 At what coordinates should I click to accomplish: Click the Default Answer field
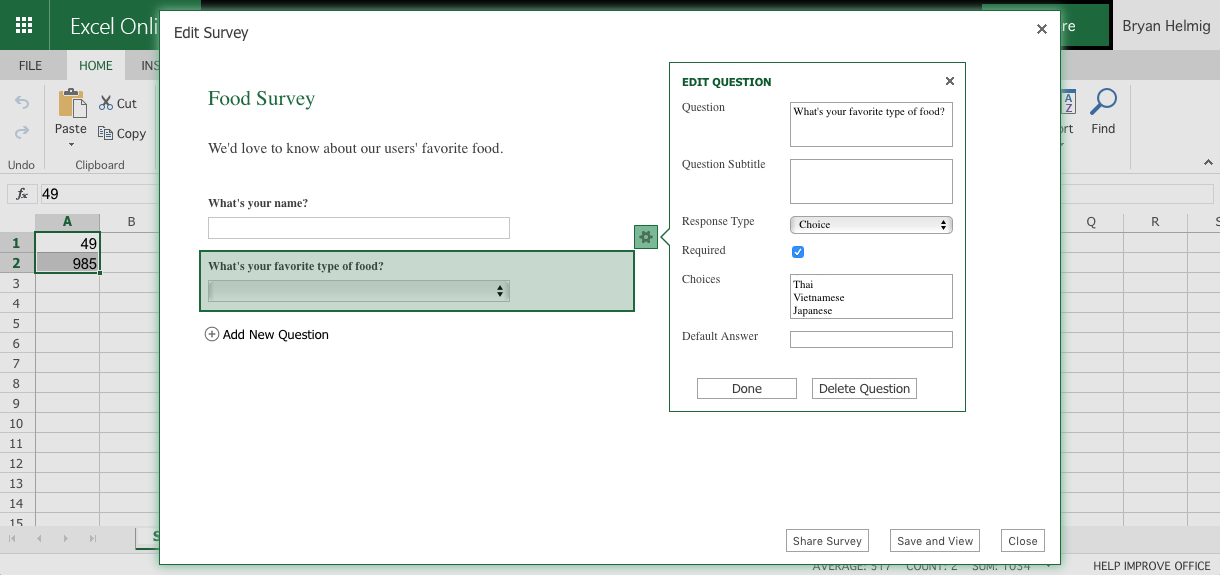click(x=871, y=340)
